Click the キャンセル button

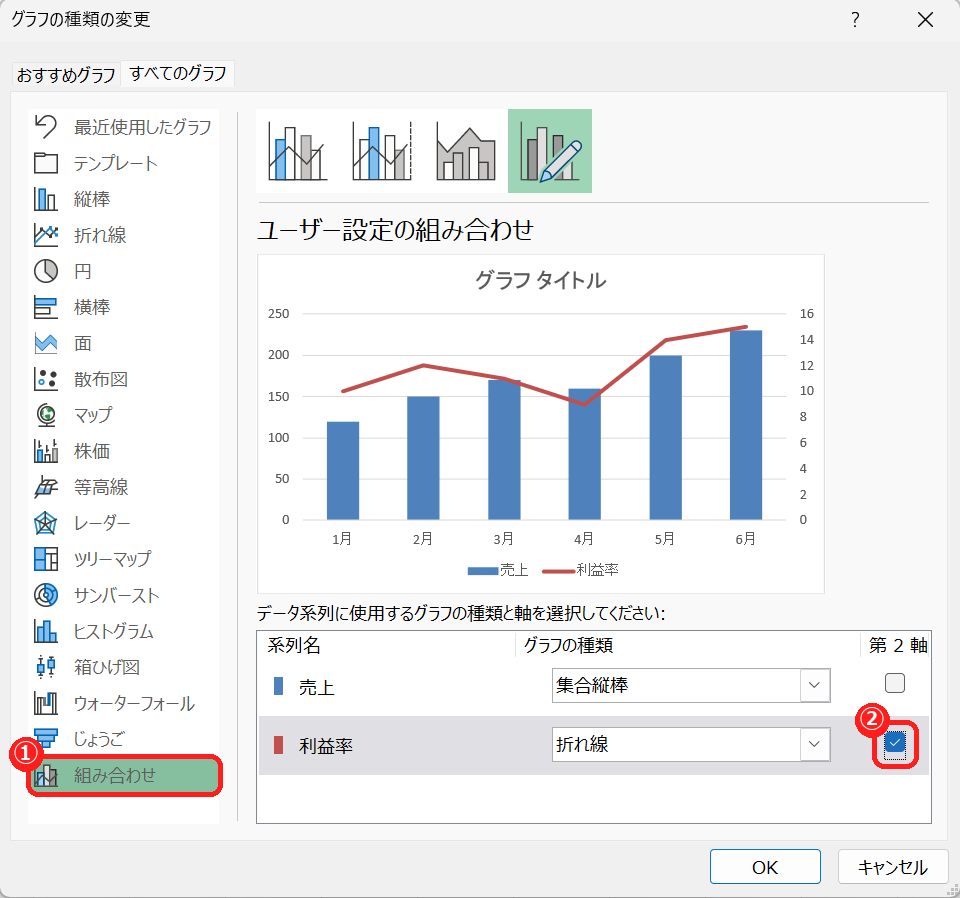pos(893,867)
